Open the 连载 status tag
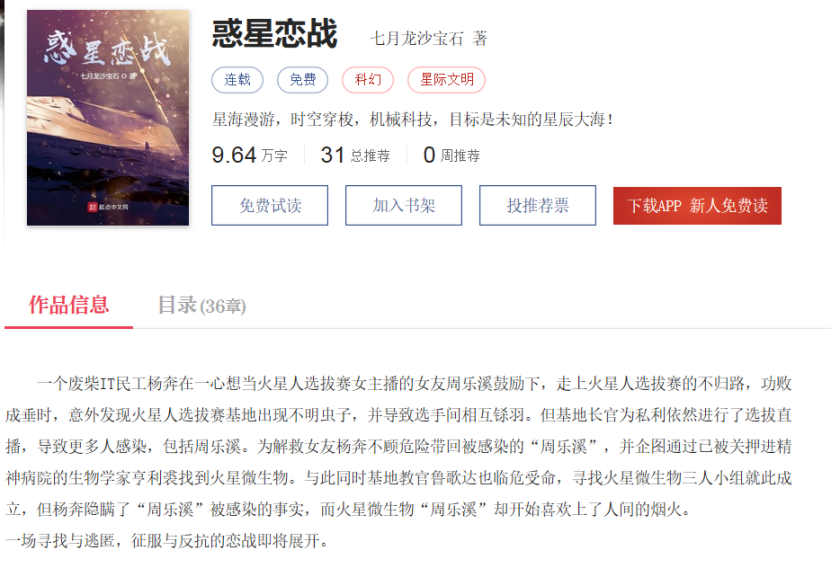 click(x=237, y=80)
